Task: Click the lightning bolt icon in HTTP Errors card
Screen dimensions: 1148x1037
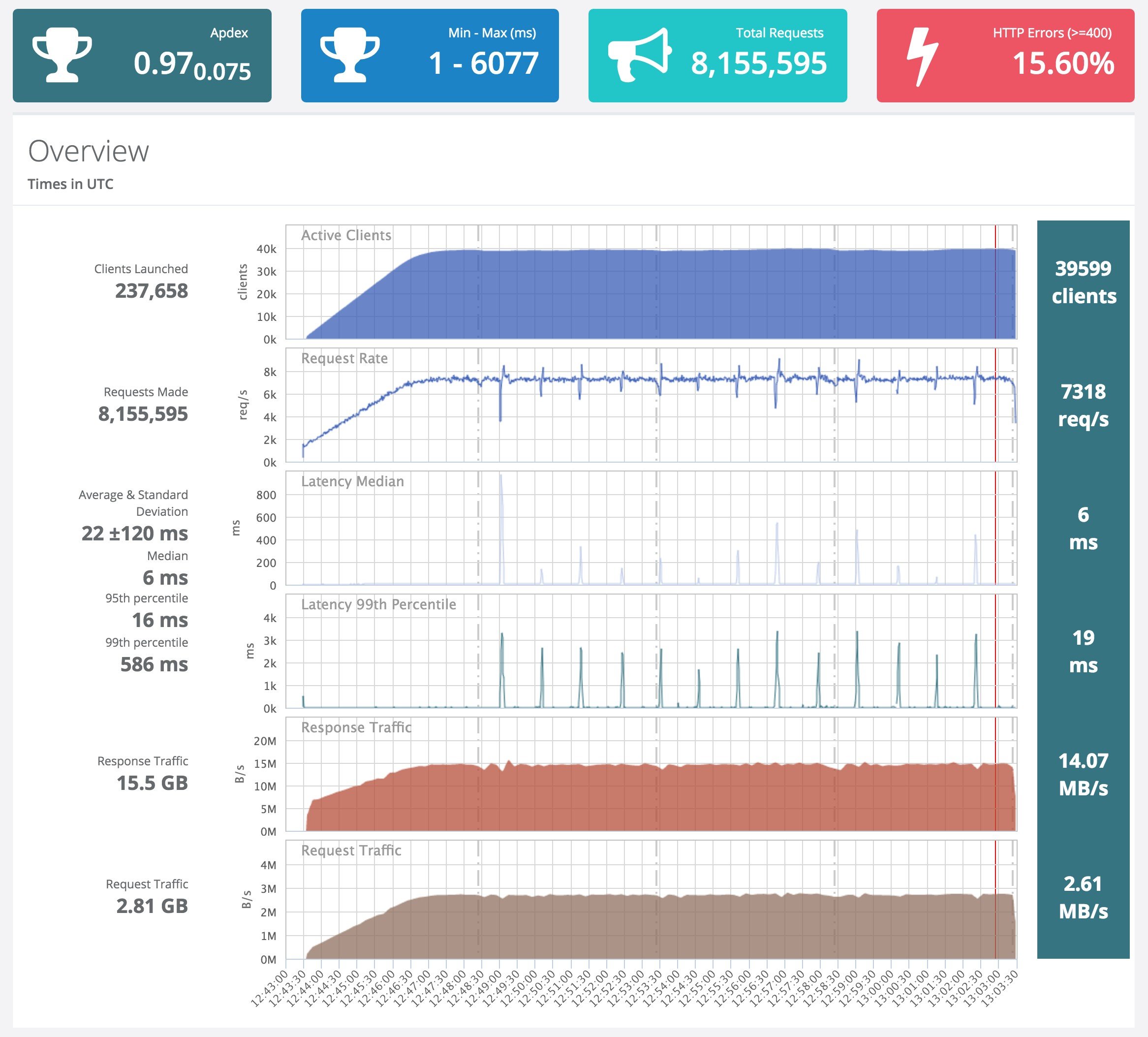Action: click(922, 57)
